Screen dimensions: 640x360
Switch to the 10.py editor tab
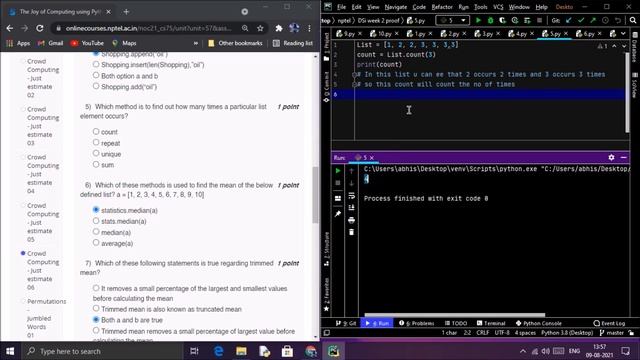[384, 34]
